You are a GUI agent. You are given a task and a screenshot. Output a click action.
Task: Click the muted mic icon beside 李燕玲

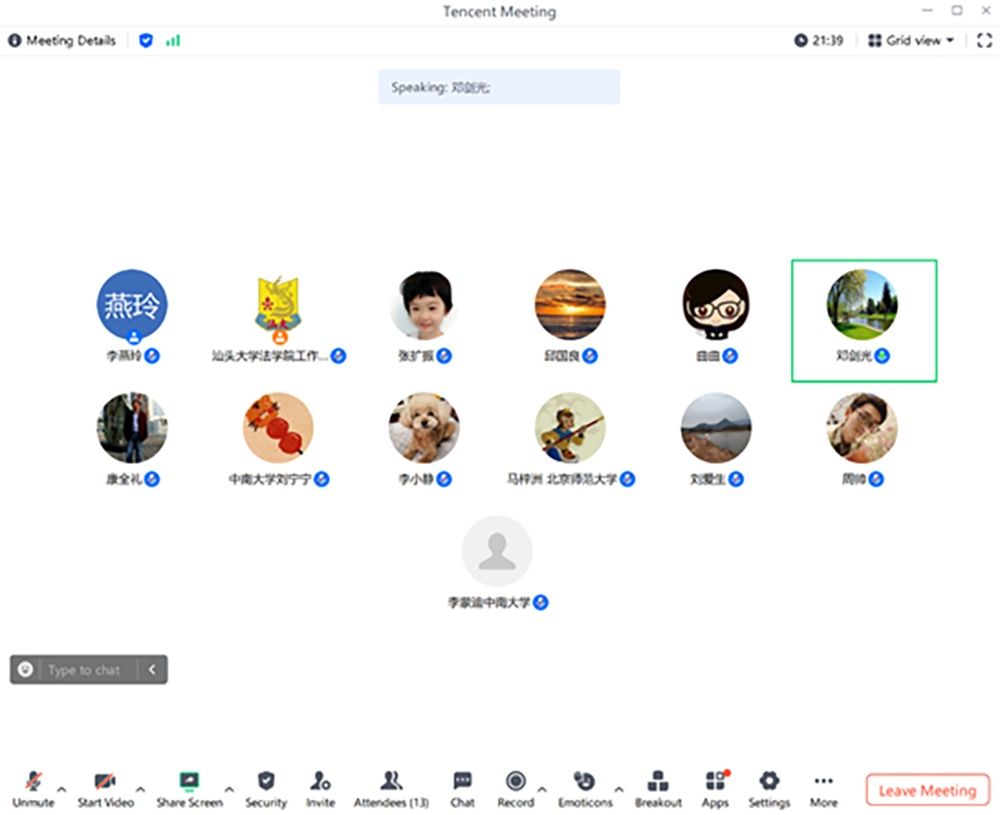point(152,356)
